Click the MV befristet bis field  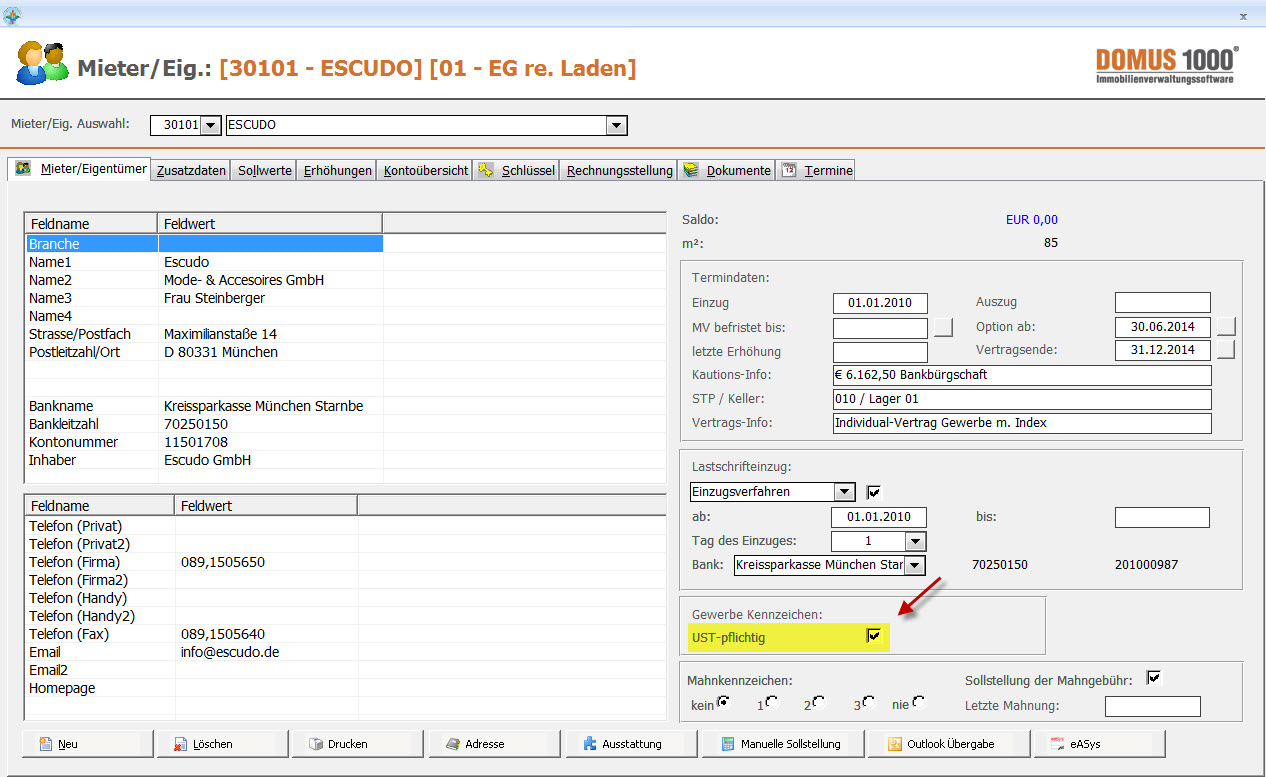pyautogui.click(x=880, y=328)
